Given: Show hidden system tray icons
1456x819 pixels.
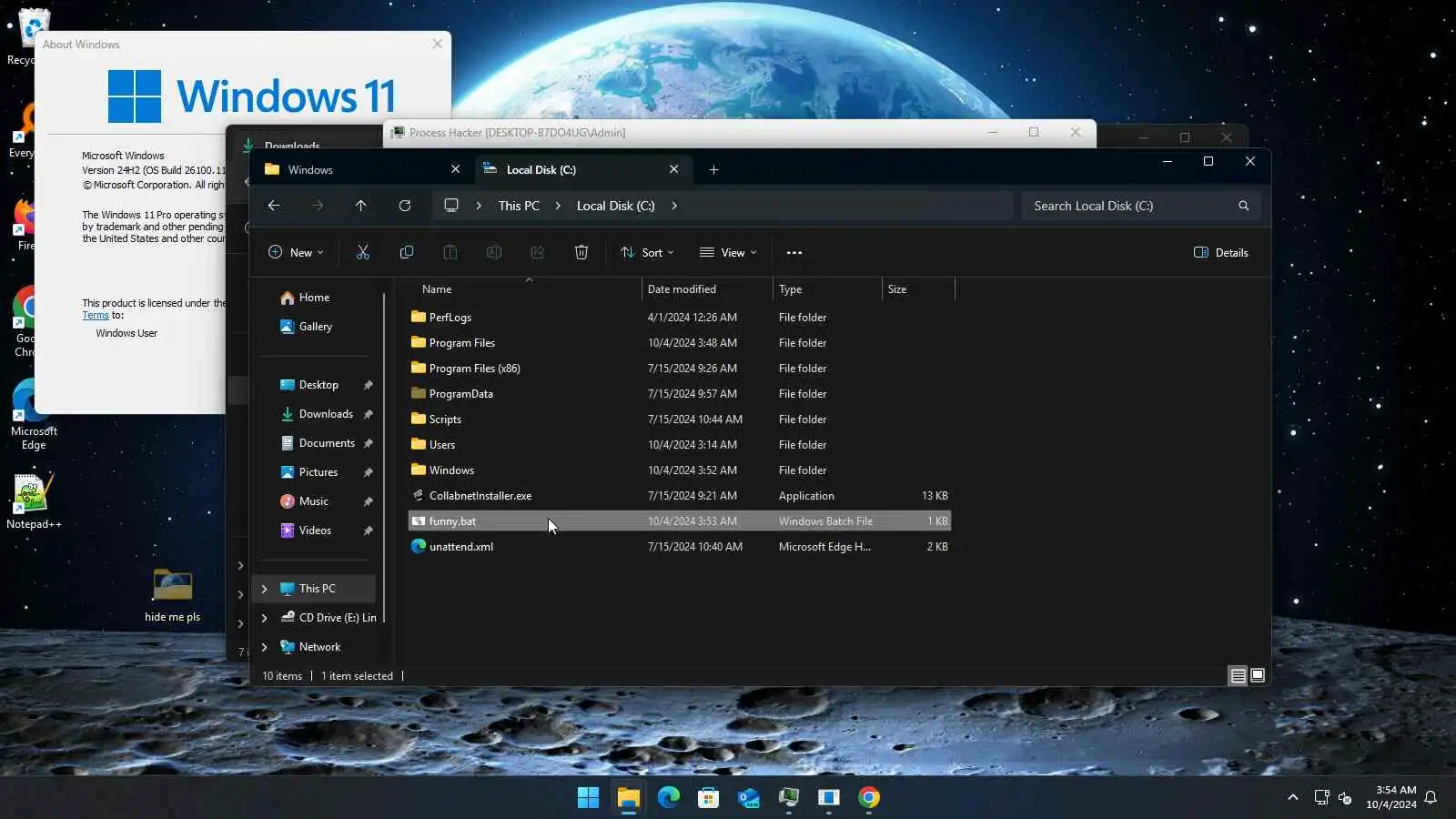Looking at the screenshot, I should (x=1293, y=798).
